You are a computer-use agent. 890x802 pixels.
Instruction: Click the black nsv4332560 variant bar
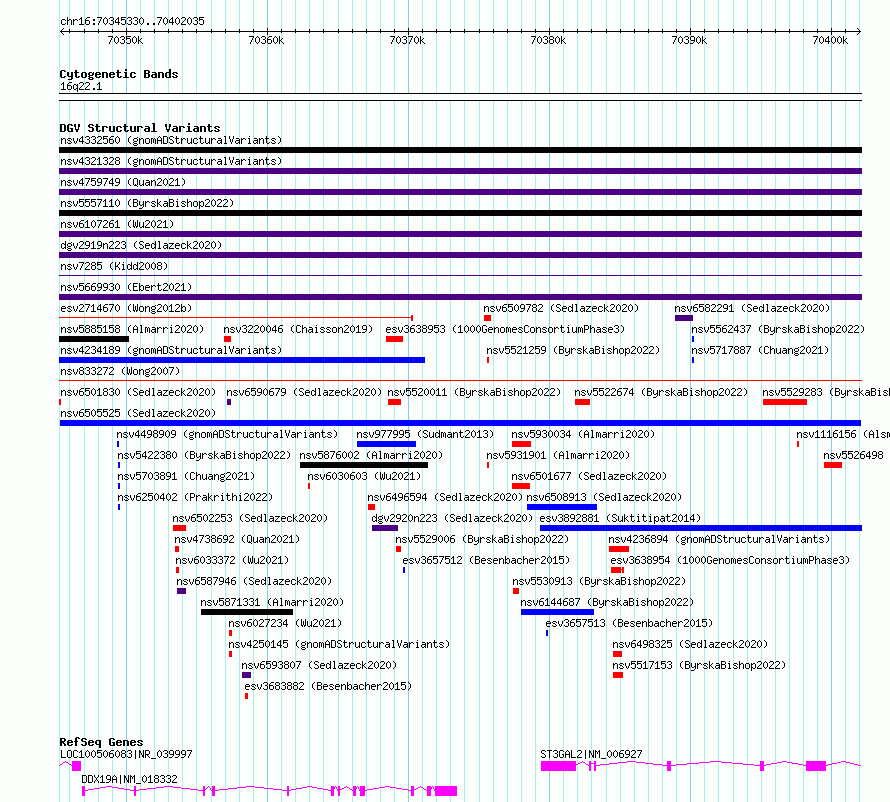(460, 150)
